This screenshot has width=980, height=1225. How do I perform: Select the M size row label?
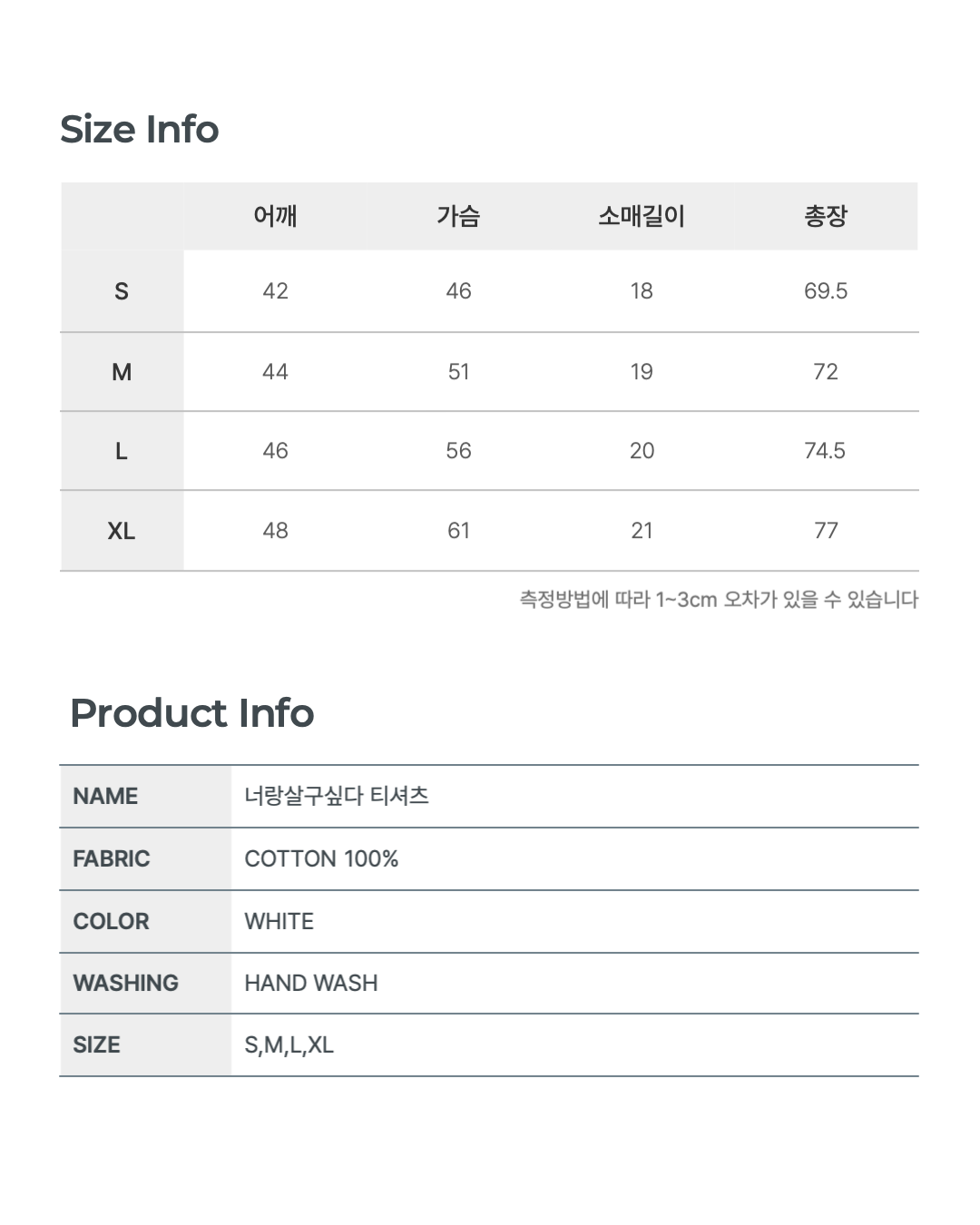pos(122,372)
